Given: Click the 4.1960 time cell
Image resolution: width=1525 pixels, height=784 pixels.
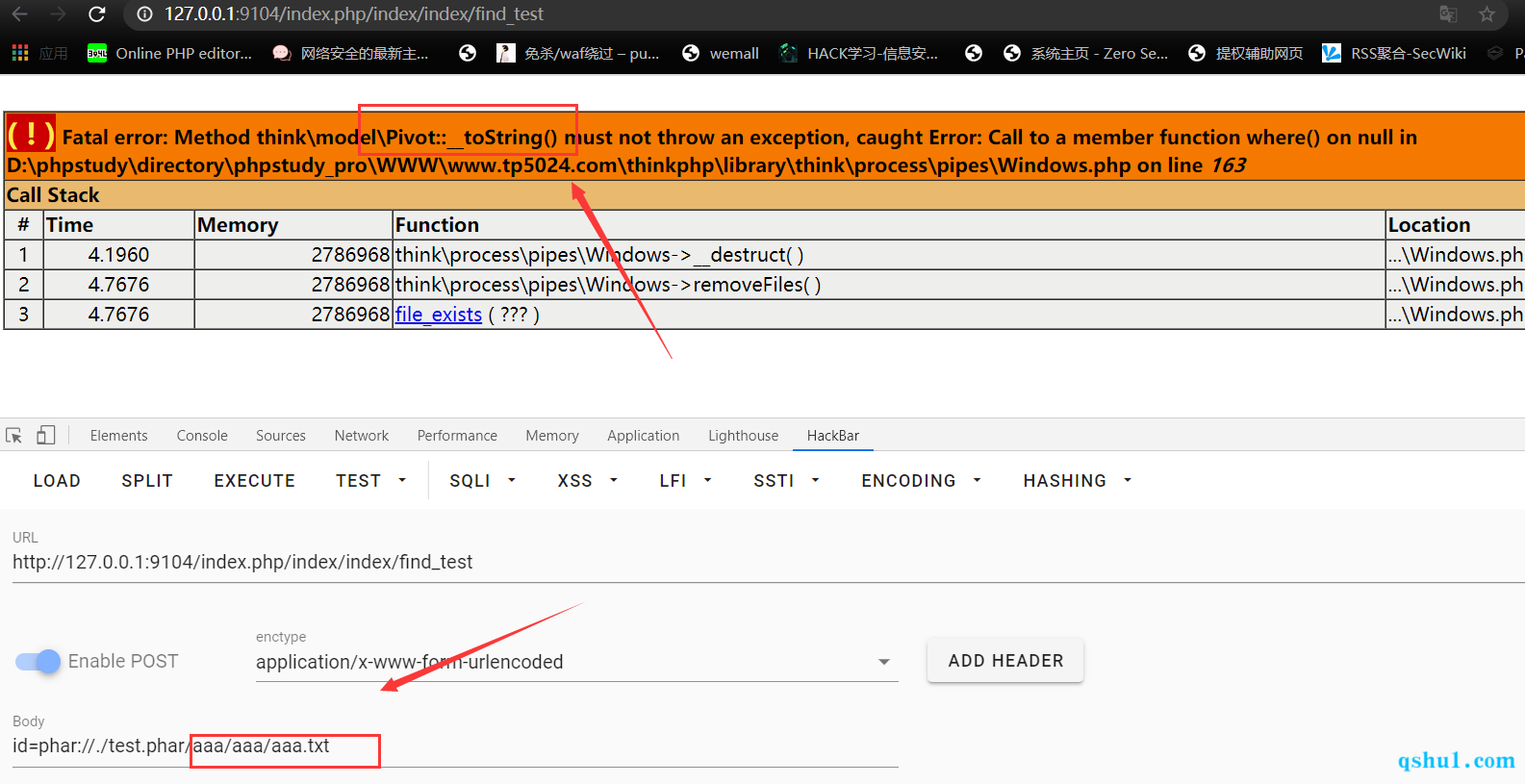Looking at the screenshot, I should 118,255.
